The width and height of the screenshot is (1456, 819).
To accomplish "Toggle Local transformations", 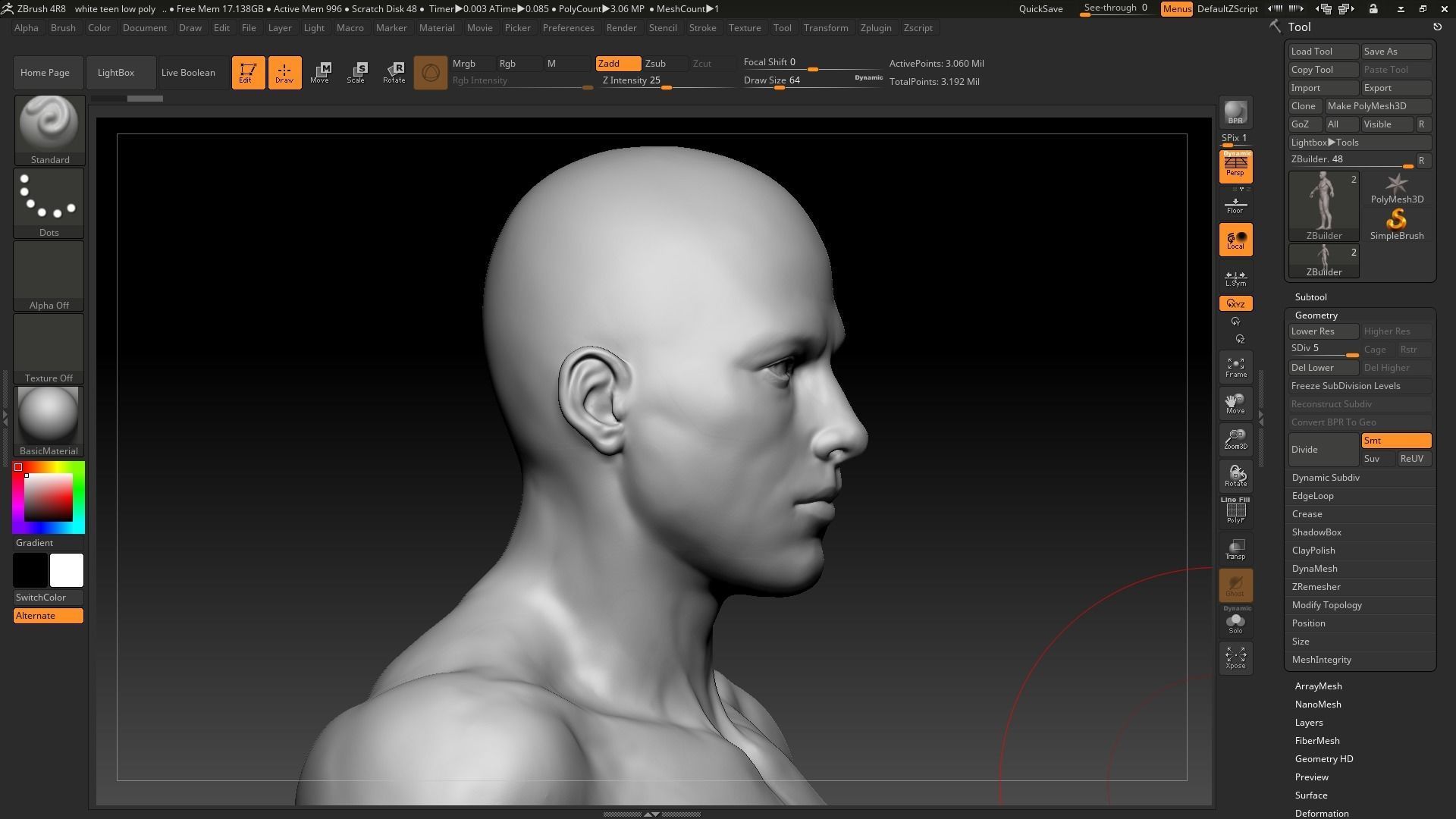I will click(1235, 240).
